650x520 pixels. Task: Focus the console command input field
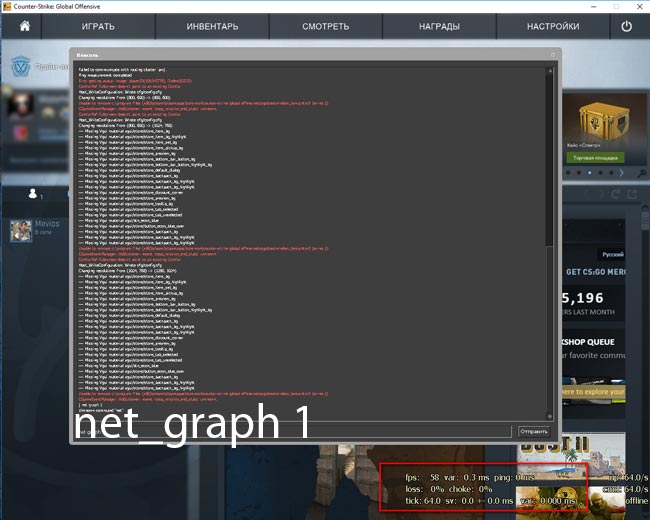click(293, 432)
